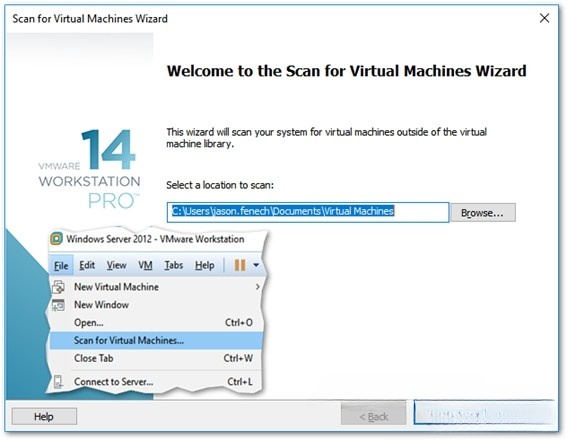This screenshot has width=568, height=440.
Task: Expand the New Virtual Machine submenu arrow
Action: click(258, 287)
